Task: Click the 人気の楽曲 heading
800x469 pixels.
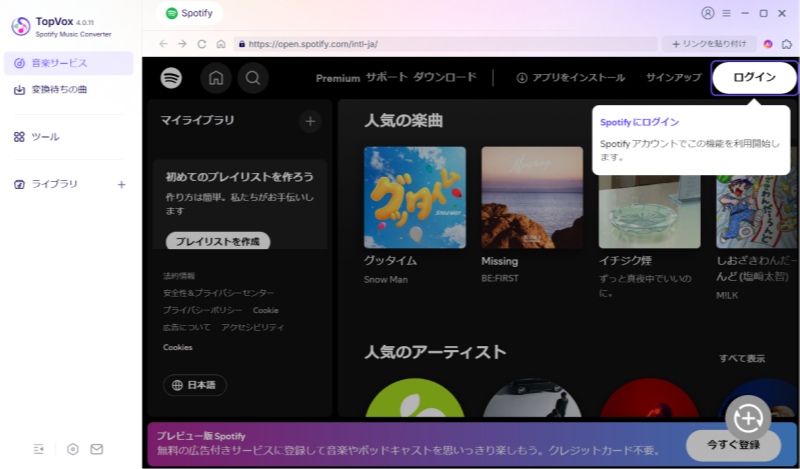Action: (404, 121)
